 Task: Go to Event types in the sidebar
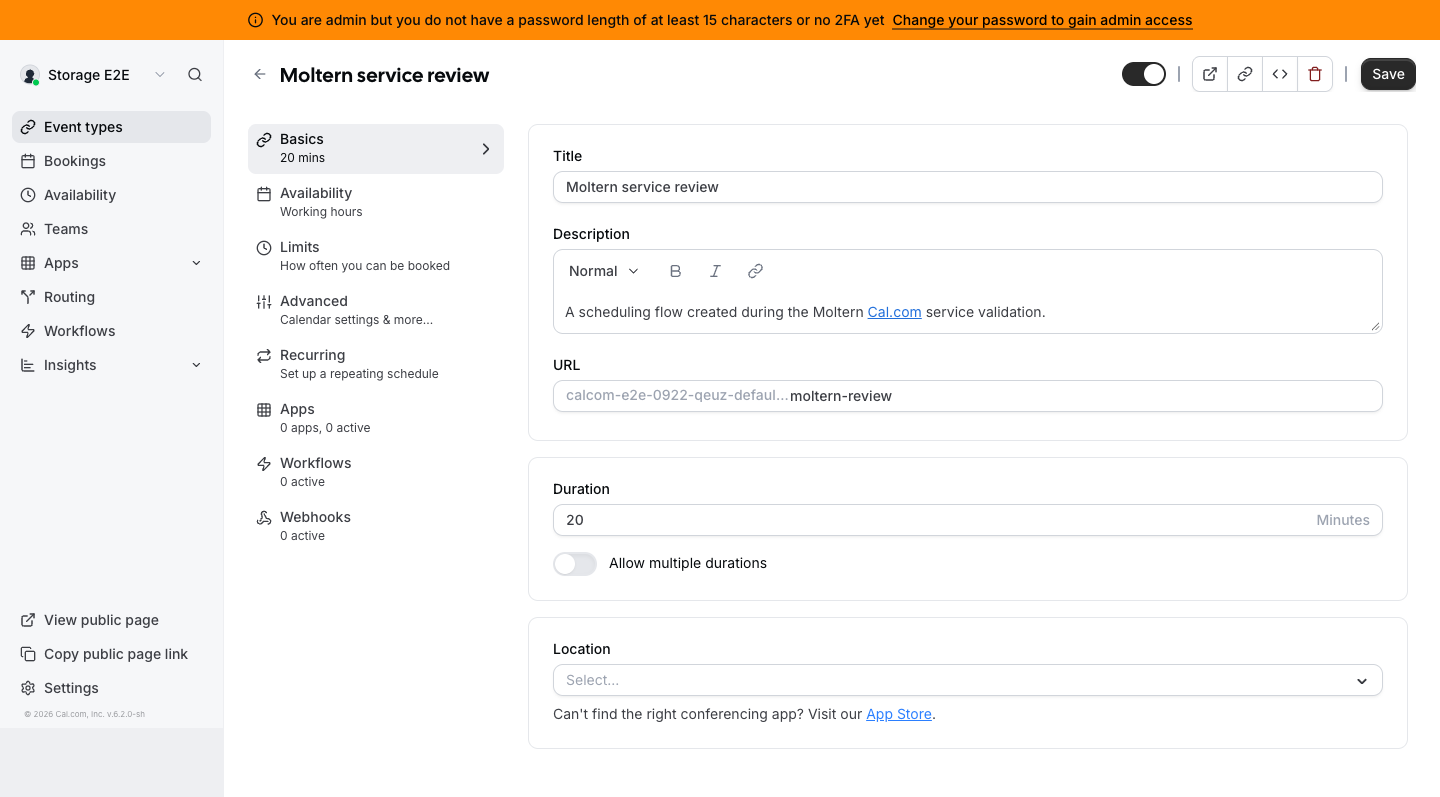coord(112,127)
